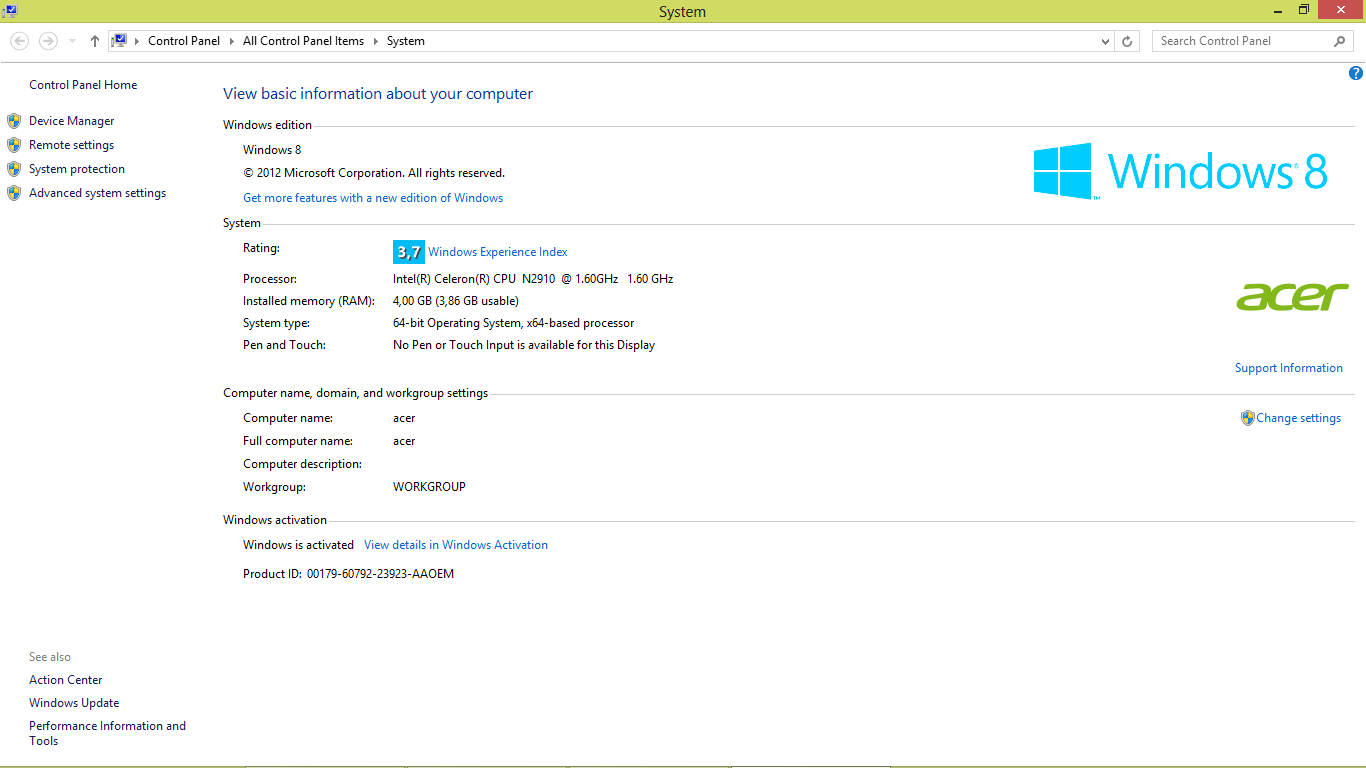Click Change settings for computer name

pyautogui.click(x=1298, y=418)
